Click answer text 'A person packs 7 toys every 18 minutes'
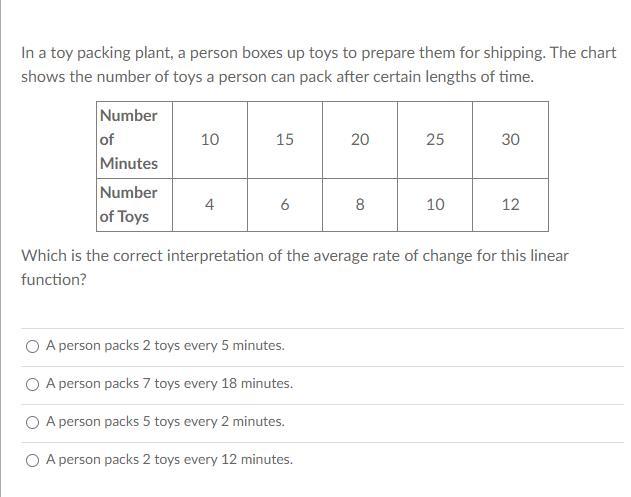 (x=169, y=384)
